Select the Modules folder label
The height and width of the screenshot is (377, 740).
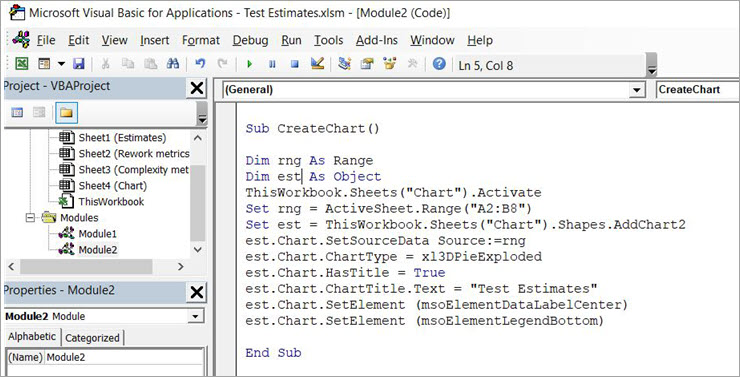coord(79,218)
